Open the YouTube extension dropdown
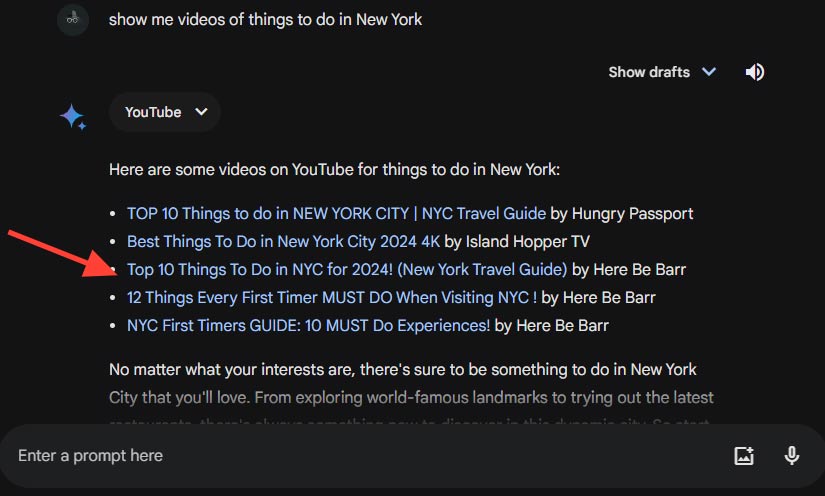825x496 pixels. [x=165, y=112]
